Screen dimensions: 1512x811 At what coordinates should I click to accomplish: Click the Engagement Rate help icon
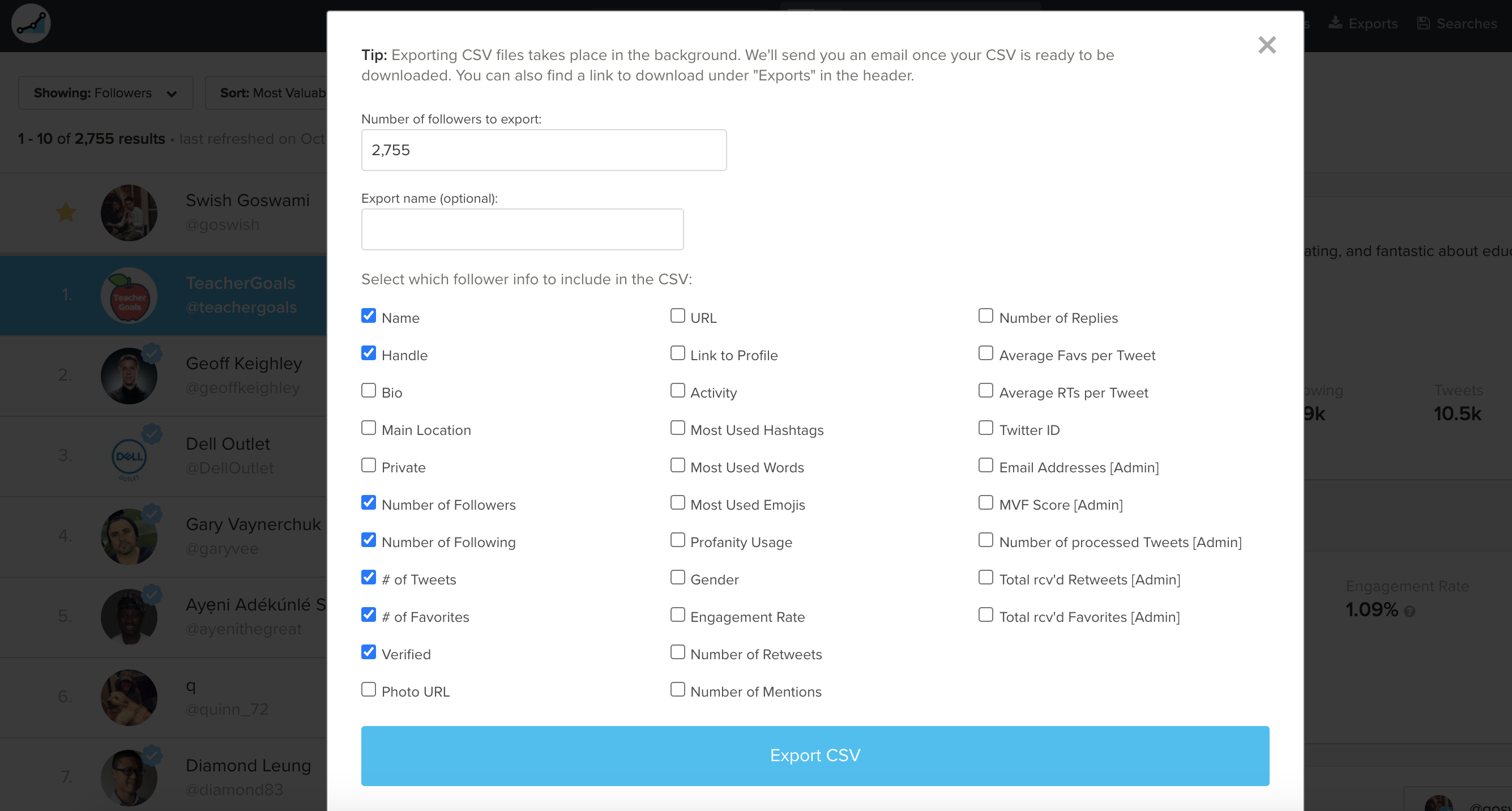1410,612
